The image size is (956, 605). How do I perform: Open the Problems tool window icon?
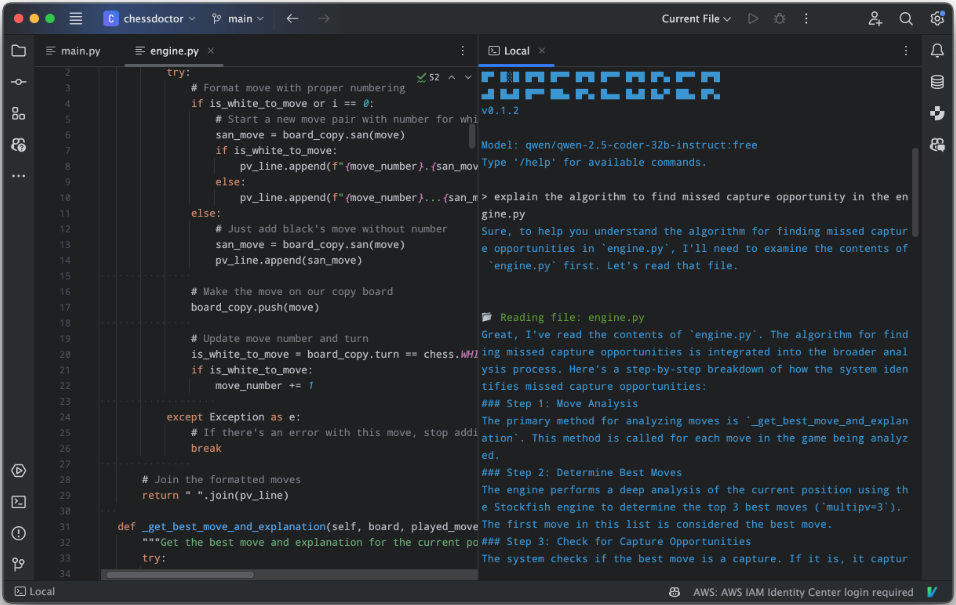click(x=19, y=533)
